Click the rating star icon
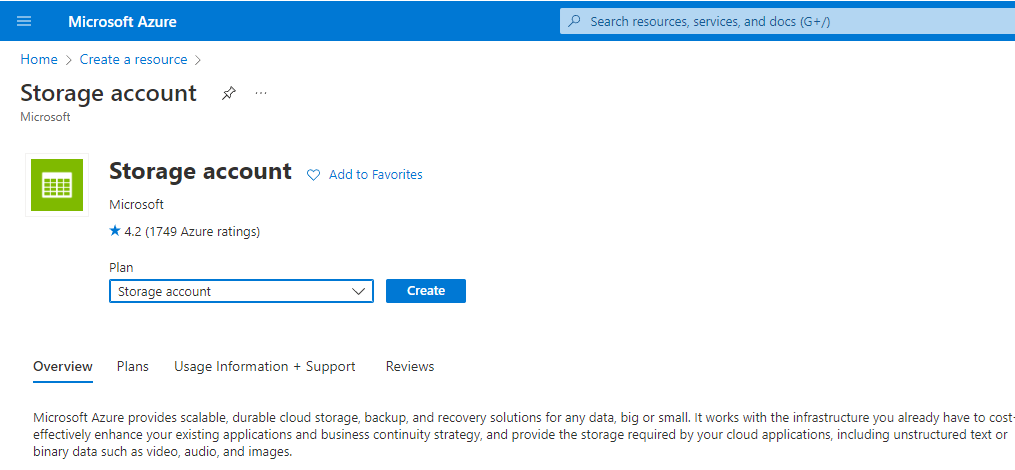 coord(115,230)
